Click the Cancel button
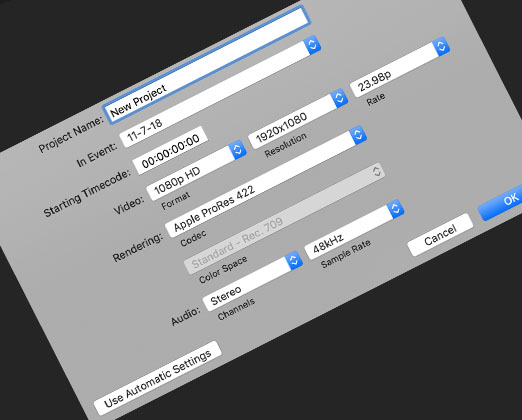Image resolution: width=522 pixels, height=420 pixels. (440, 235)
